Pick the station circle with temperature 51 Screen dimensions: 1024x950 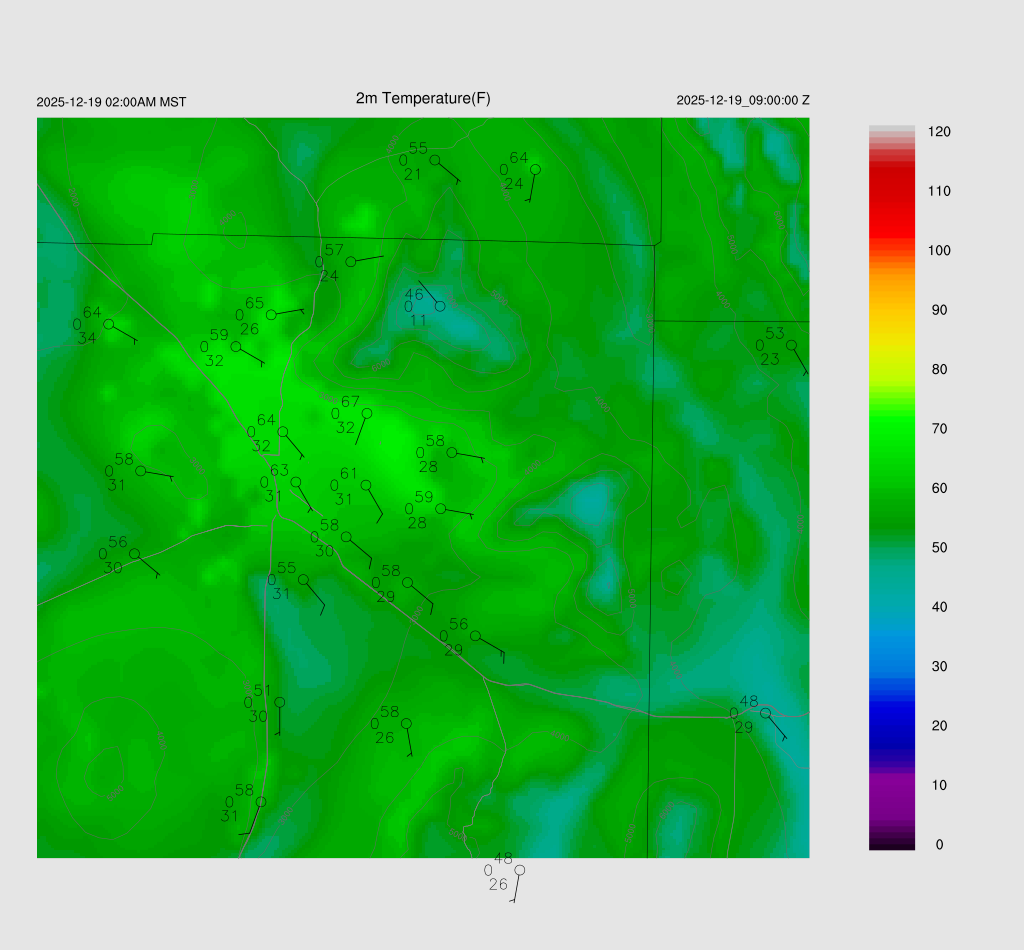click(280, 702)
